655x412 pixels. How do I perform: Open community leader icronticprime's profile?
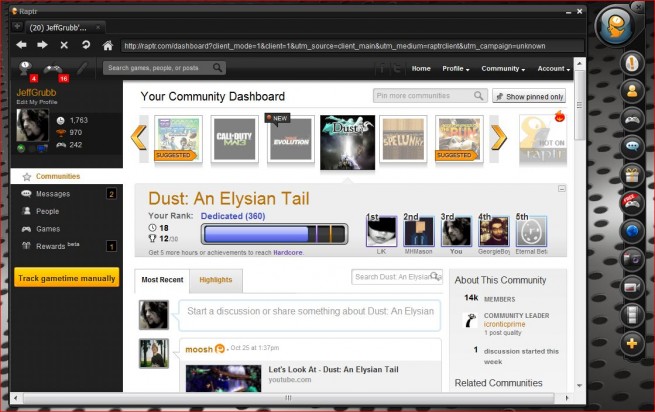tap(504, 324)
